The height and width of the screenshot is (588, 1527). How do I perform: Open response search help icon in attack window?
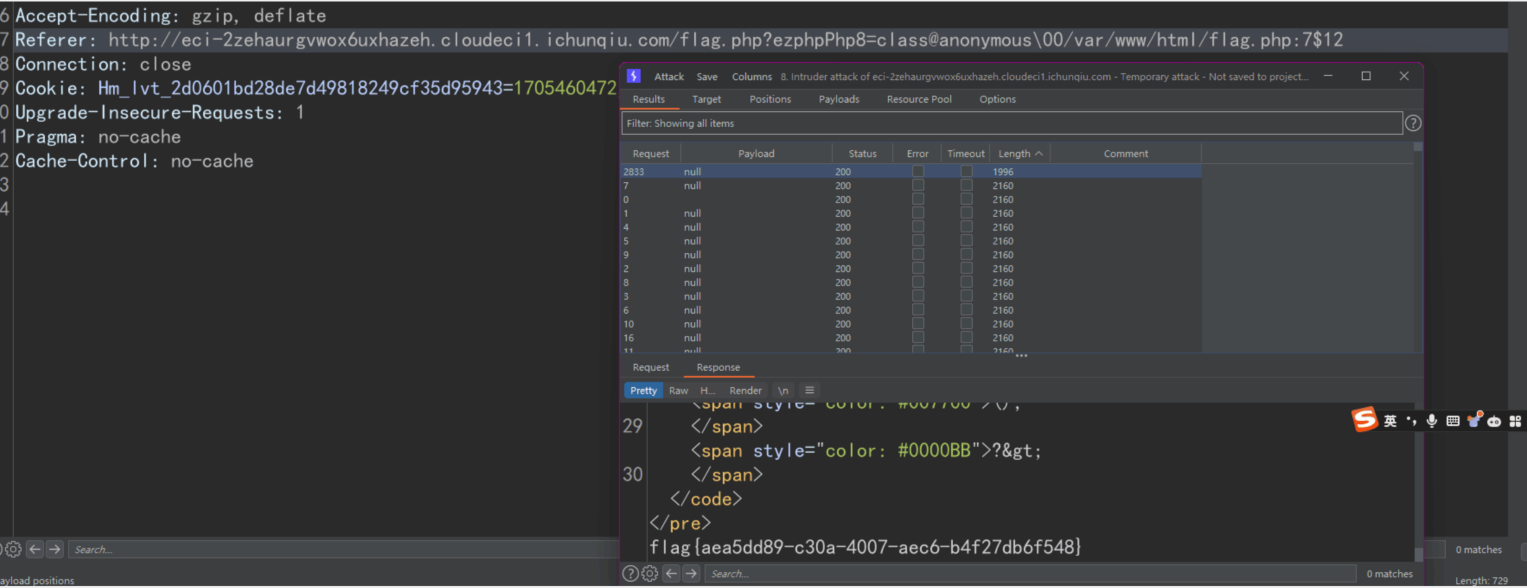click(x=630, y=574)
